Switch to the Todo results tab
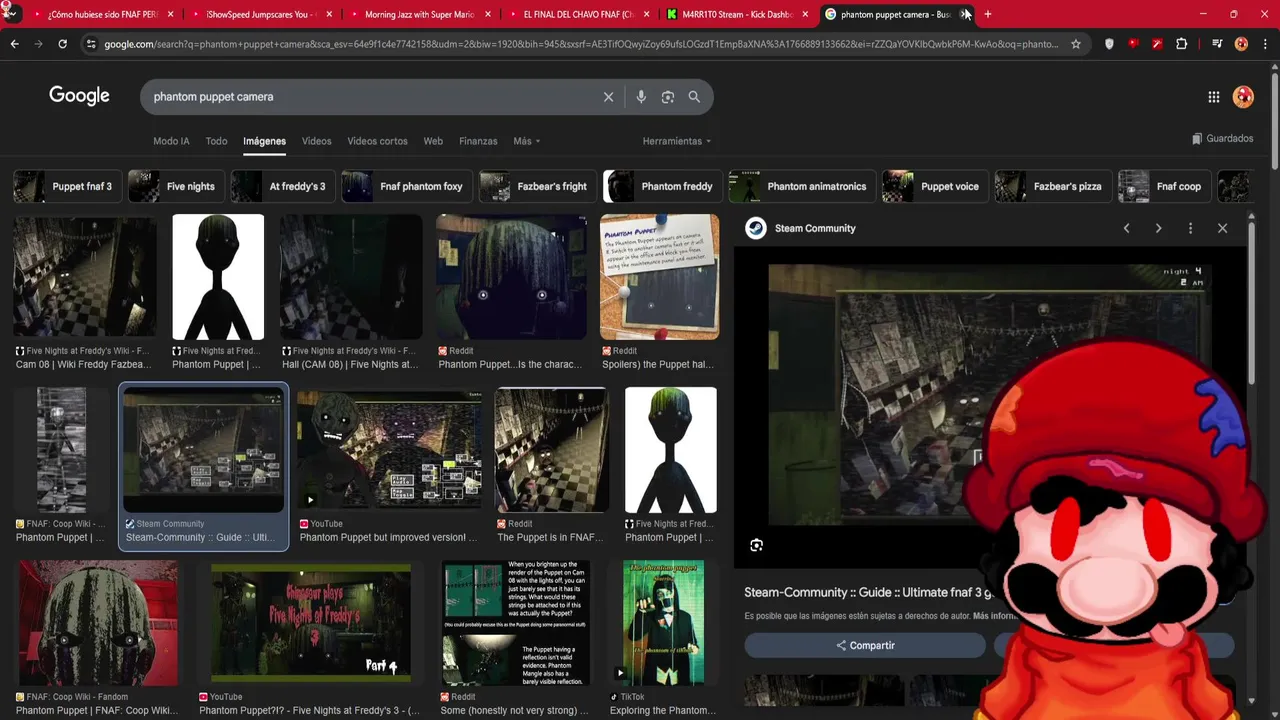This screenshot has height=720, width=1280. click(x=216, y=141)
